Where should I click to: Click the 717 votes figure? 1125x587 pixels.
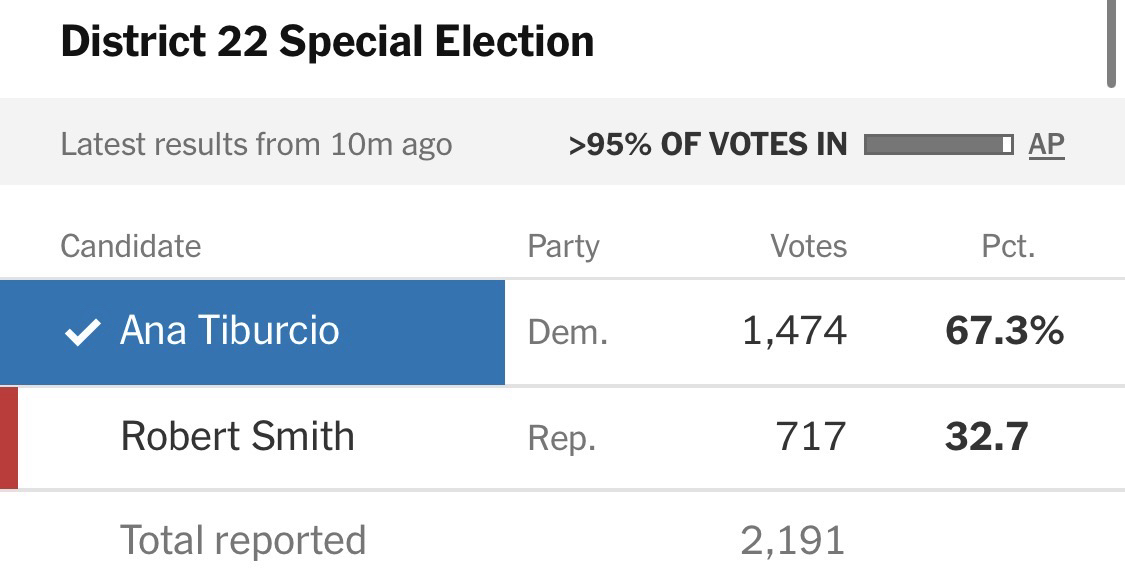click(810, 437)
